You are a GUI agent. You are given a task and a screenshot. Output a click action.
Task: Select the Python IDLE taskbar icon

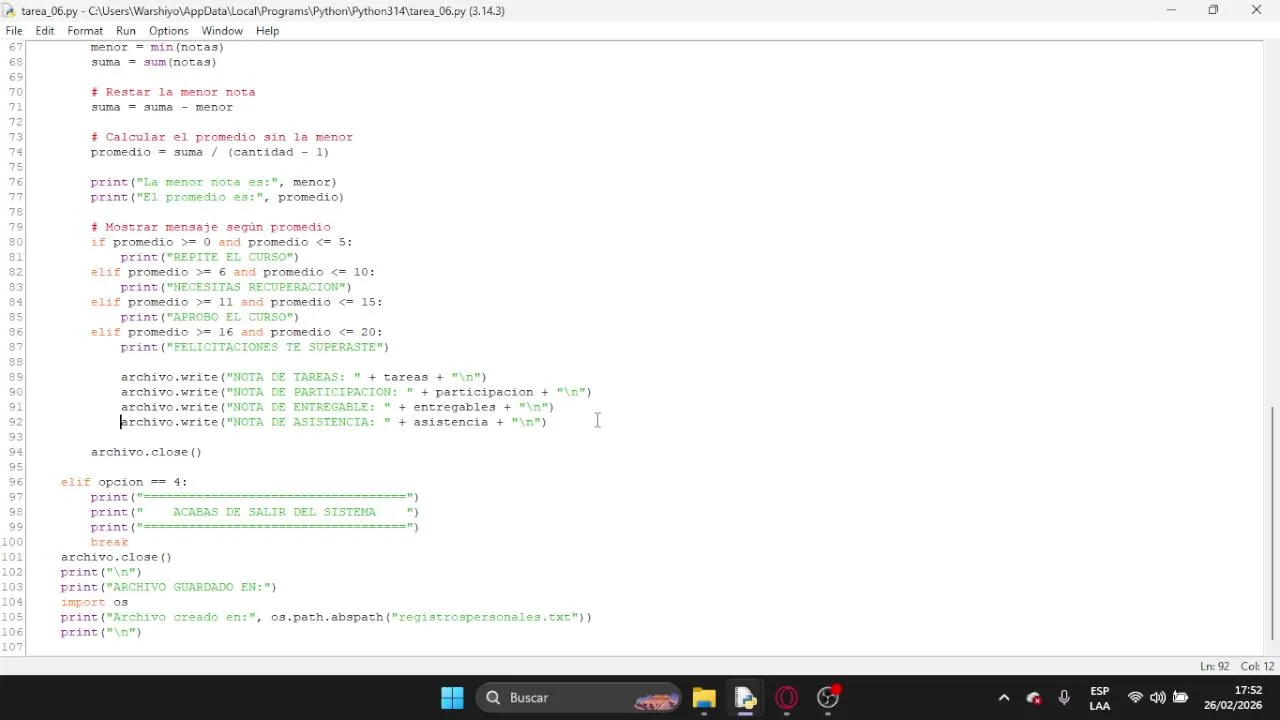coord(745,698)
